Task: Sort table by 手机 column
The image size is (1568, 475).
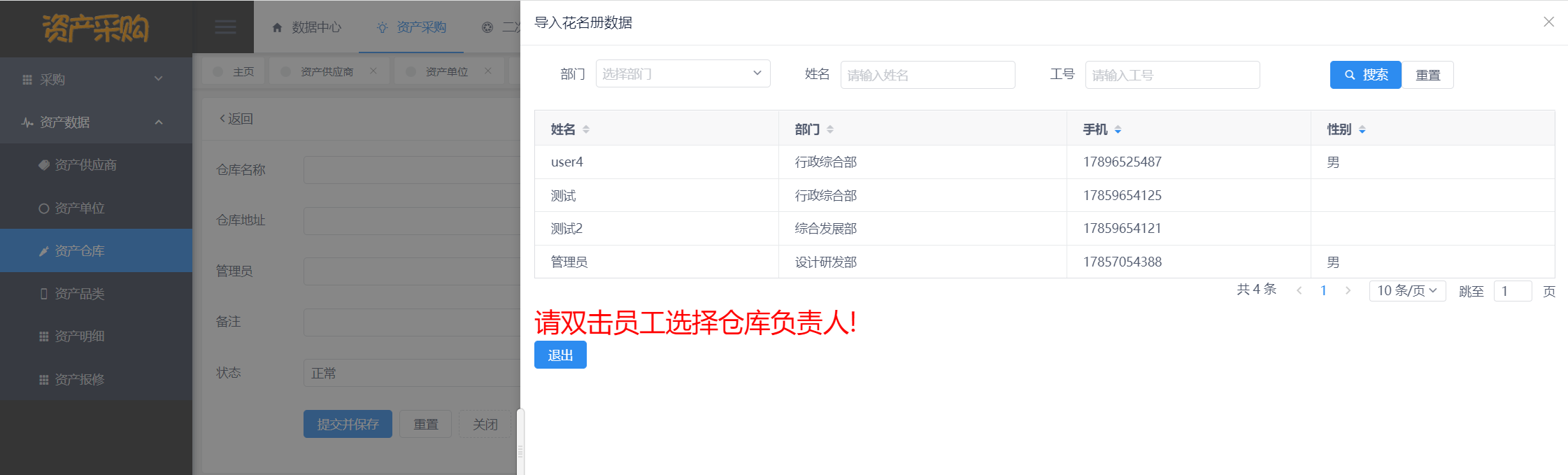Action: [1118, 129]
